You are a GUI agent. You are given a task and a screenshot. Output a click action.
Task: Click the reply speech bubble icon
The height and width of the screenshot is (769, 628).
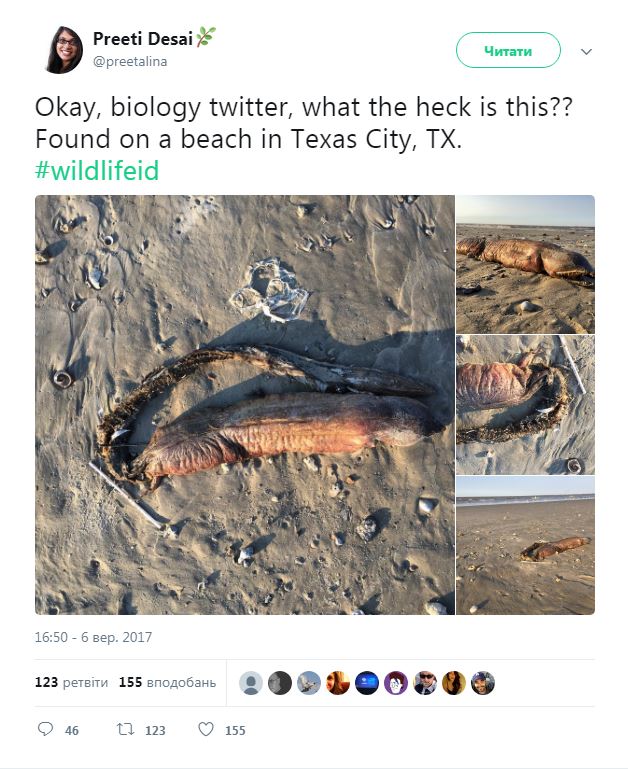click(45, 730)
